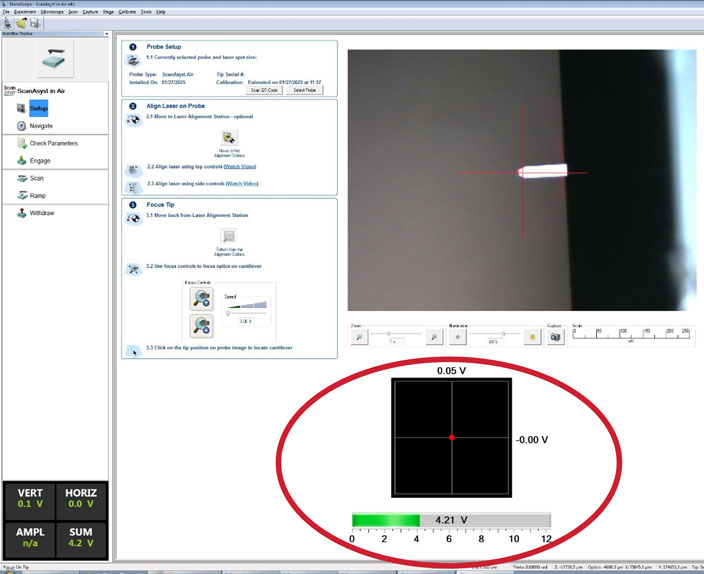Image resolution: width=704 pixels, height=574 pixels.
Task: Click the Select Probe button
Action: [x=304, y=90]
